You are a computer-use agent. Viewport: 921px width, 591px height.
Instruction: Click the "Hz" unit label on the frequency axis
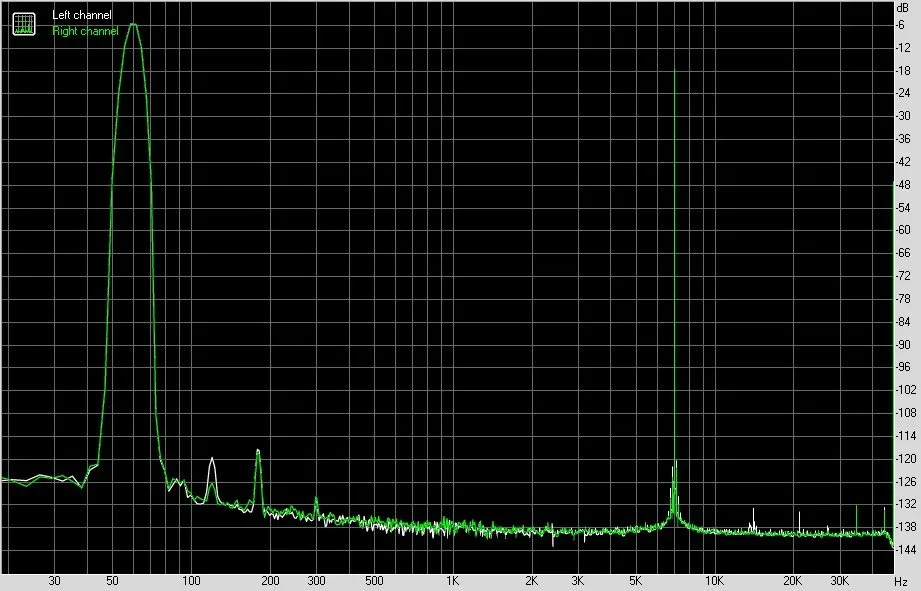click(902, 582)
